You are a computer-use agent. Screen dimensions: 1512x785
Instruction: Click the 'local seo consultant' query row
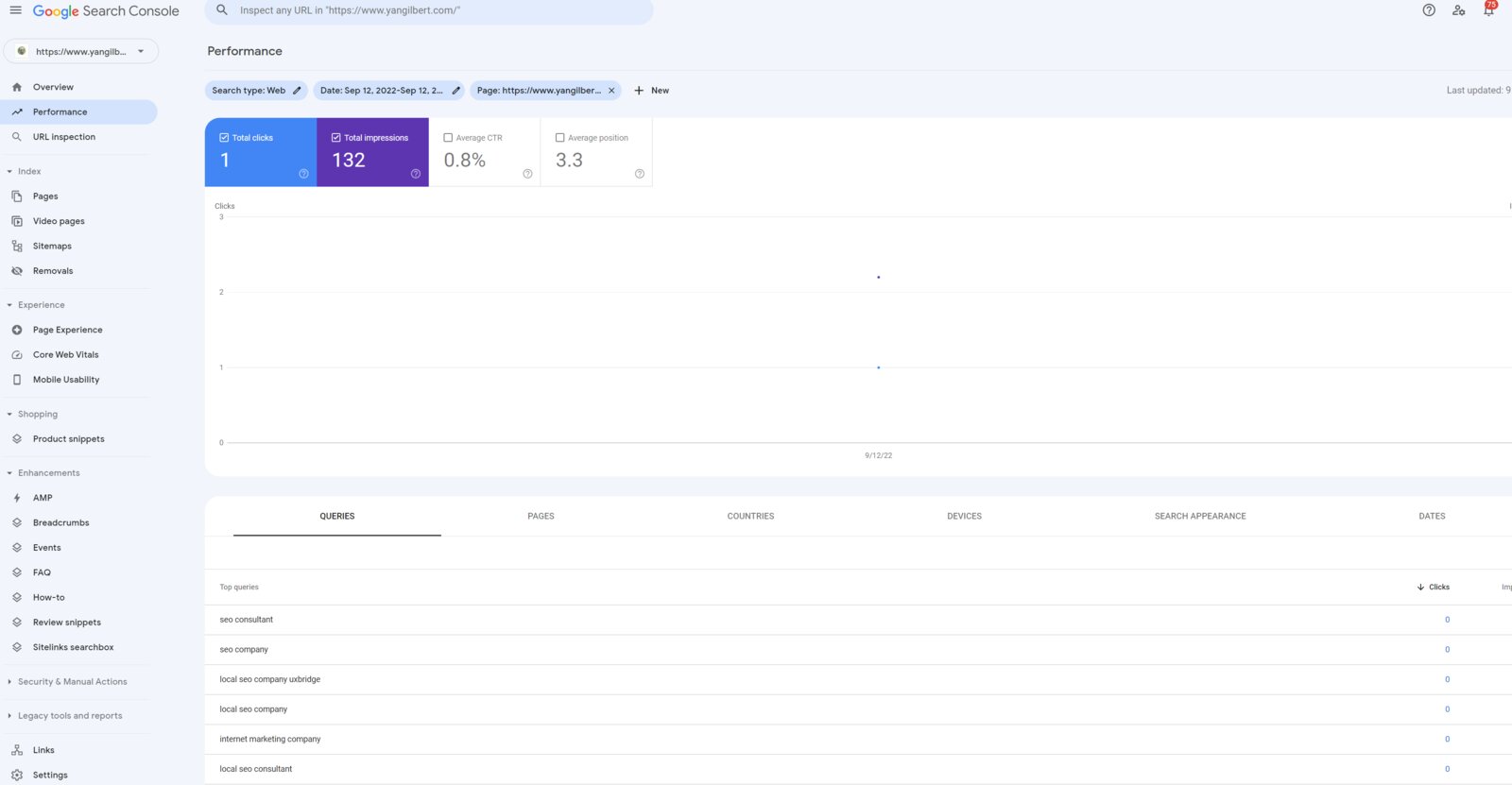[x=858, y=769]
